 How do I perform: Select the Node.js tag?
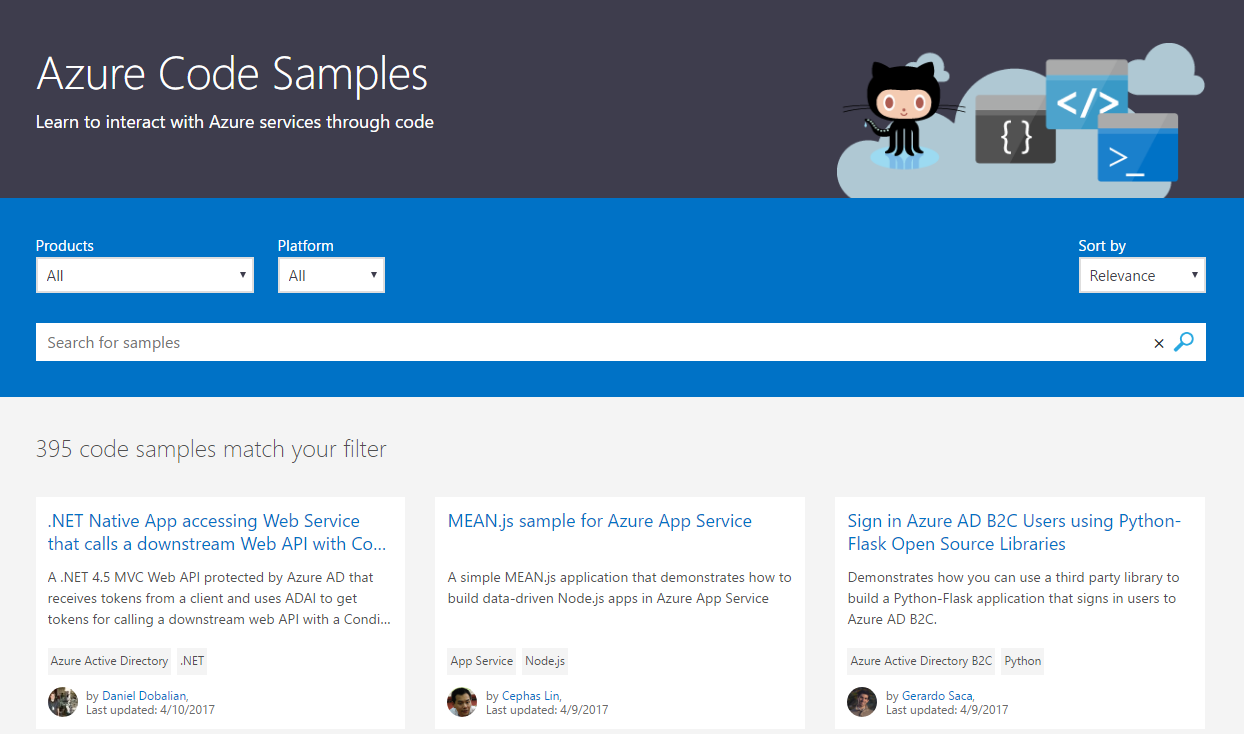pos(545,661)
